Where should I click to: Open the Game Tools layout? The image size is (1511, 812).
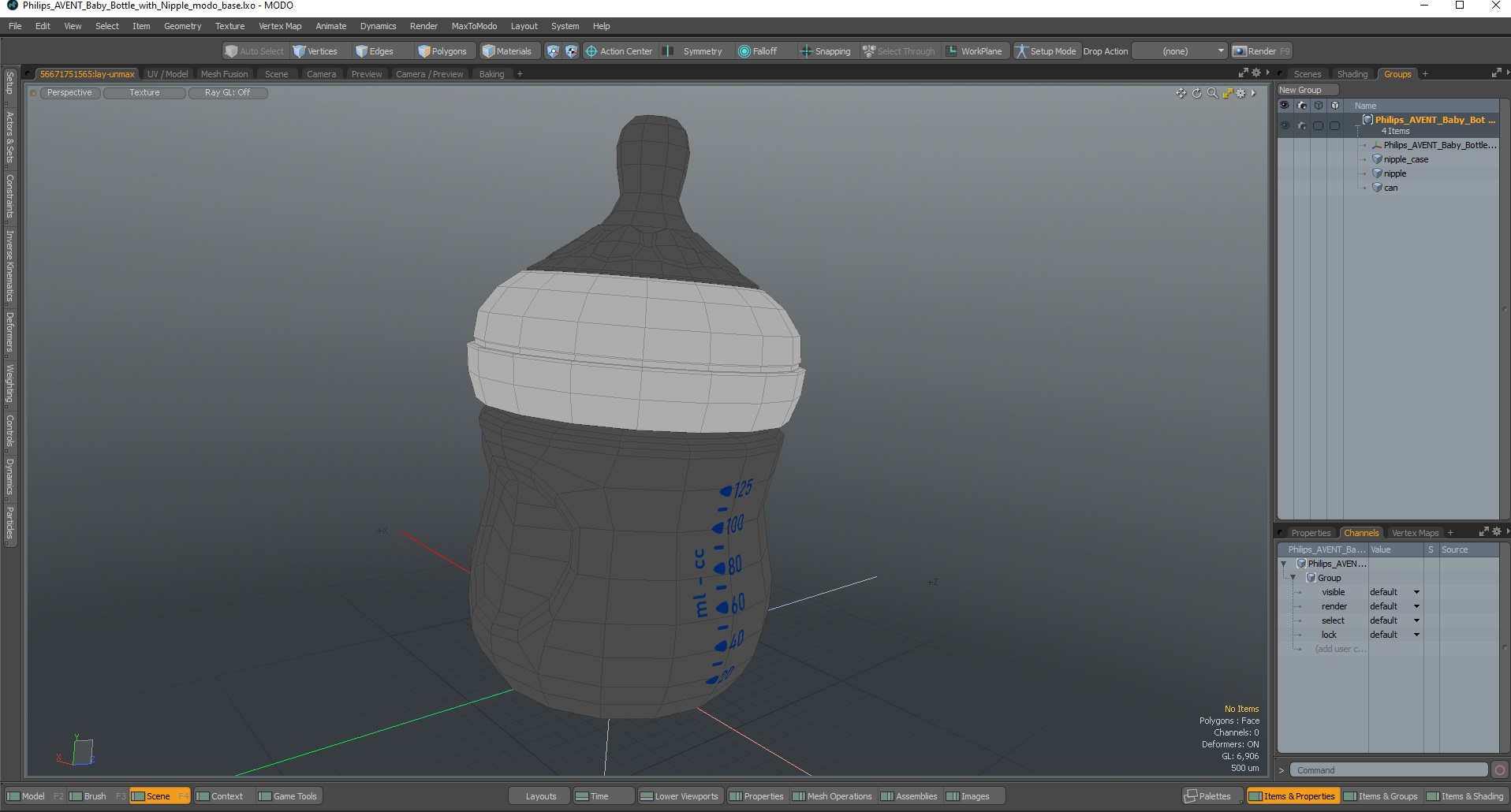[x=288, y=796]
